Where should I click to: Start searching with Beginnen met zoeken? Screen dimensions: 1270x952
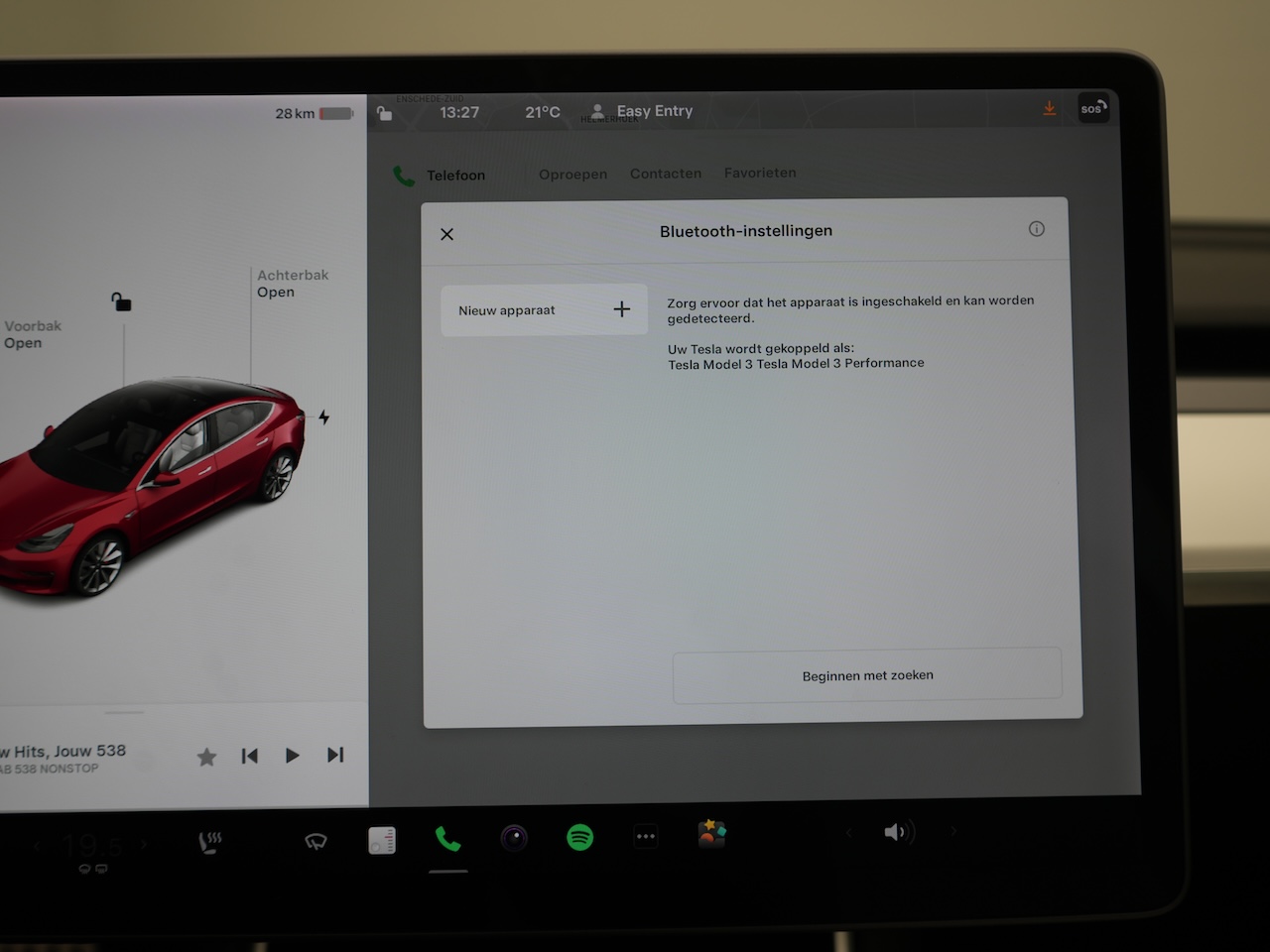point(867,675)
